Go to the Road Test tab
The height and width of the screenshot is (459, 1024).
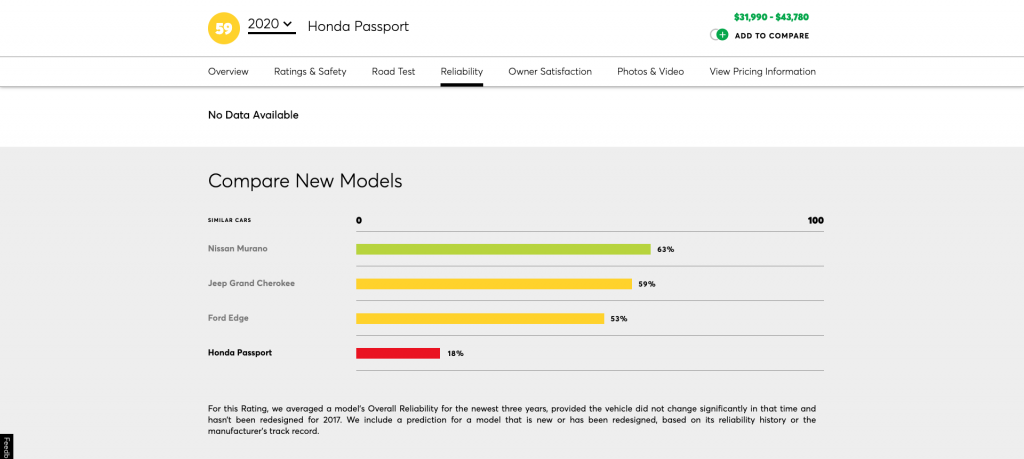coord(394,72)
